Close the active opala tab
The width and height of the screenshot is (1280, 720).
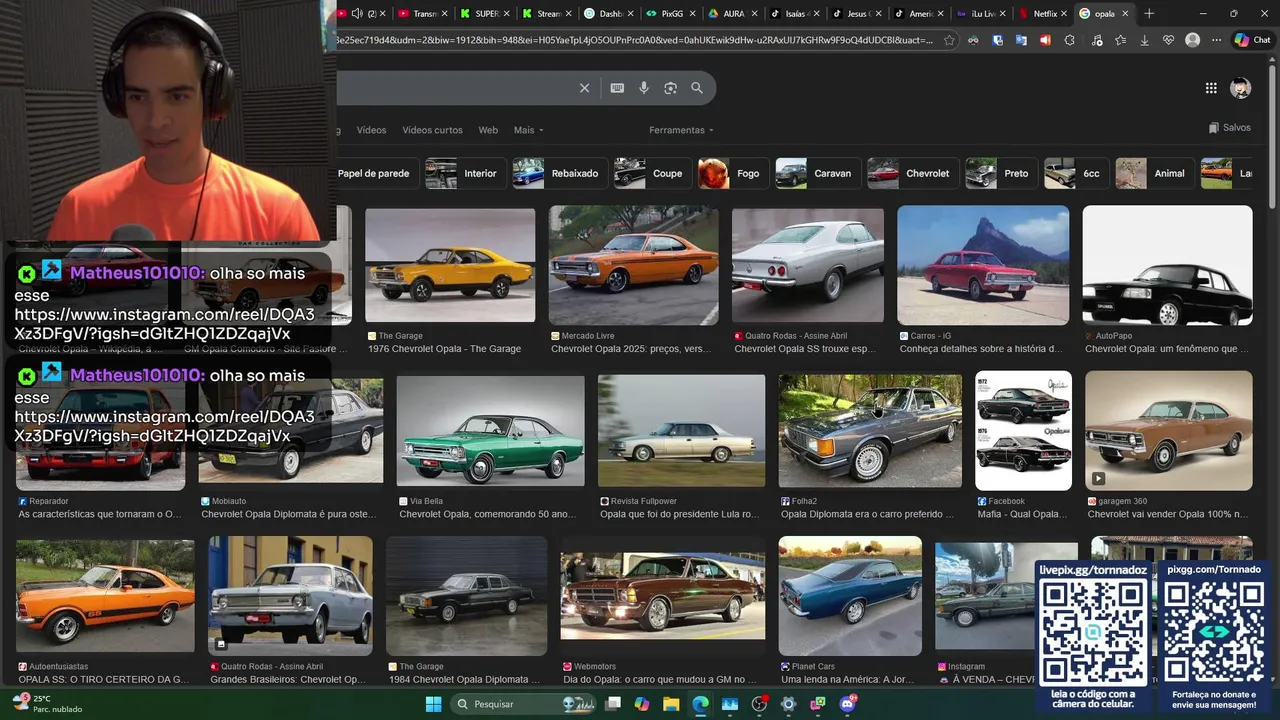1125,14
